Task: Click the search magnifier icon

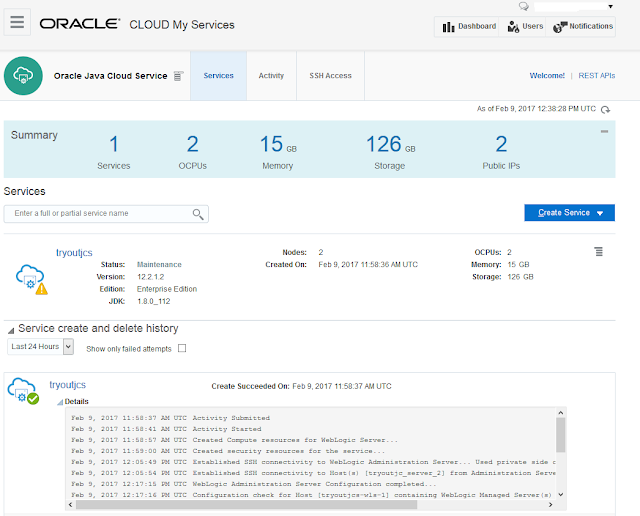Action: (x=198, y=214)
